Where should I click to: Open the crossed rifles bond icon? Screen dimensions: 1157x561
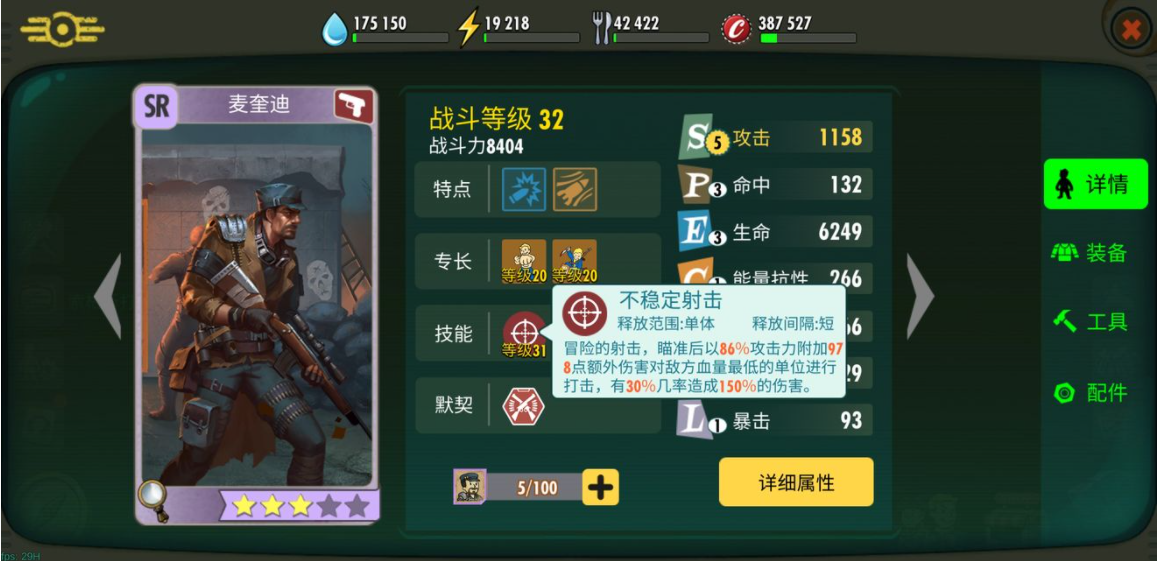pyautogui.click(x=523, y=405)
